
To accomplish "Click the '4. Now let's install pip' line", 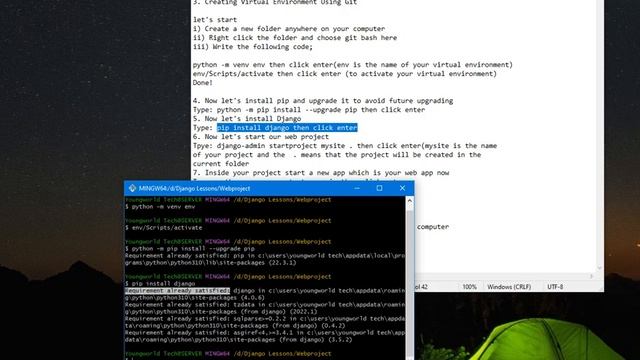I will coord(323,101).
